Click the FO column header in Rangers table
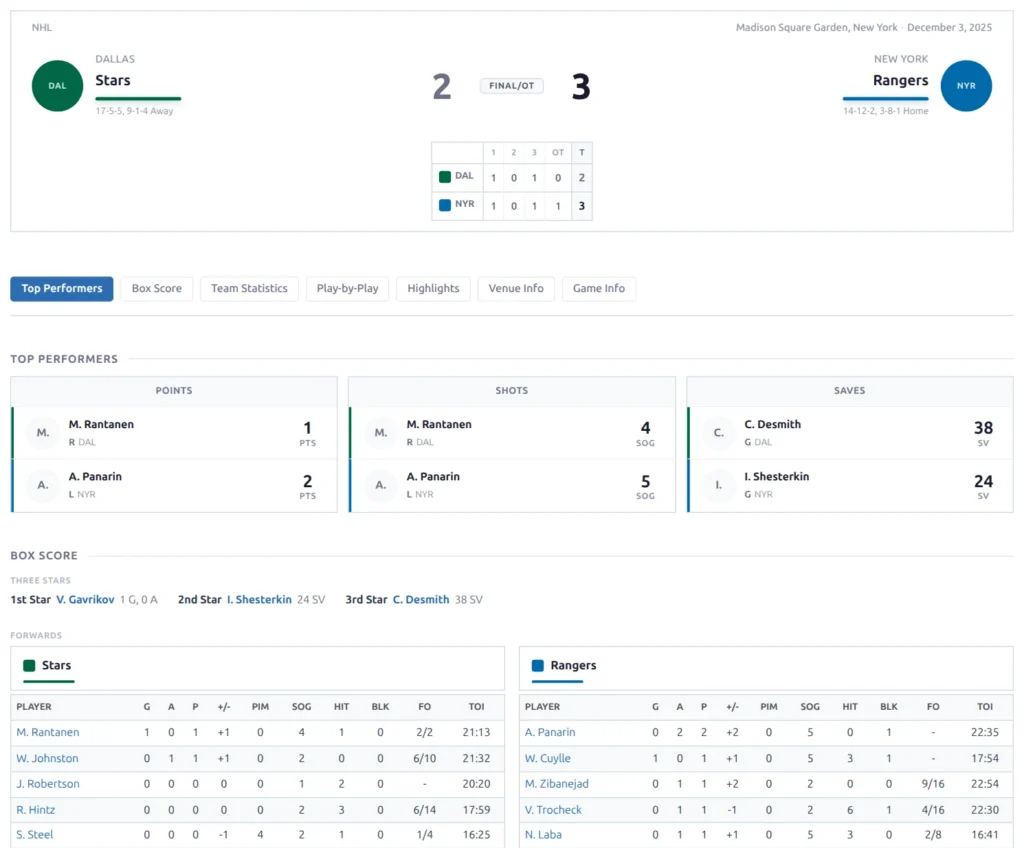 click(933, 707)
